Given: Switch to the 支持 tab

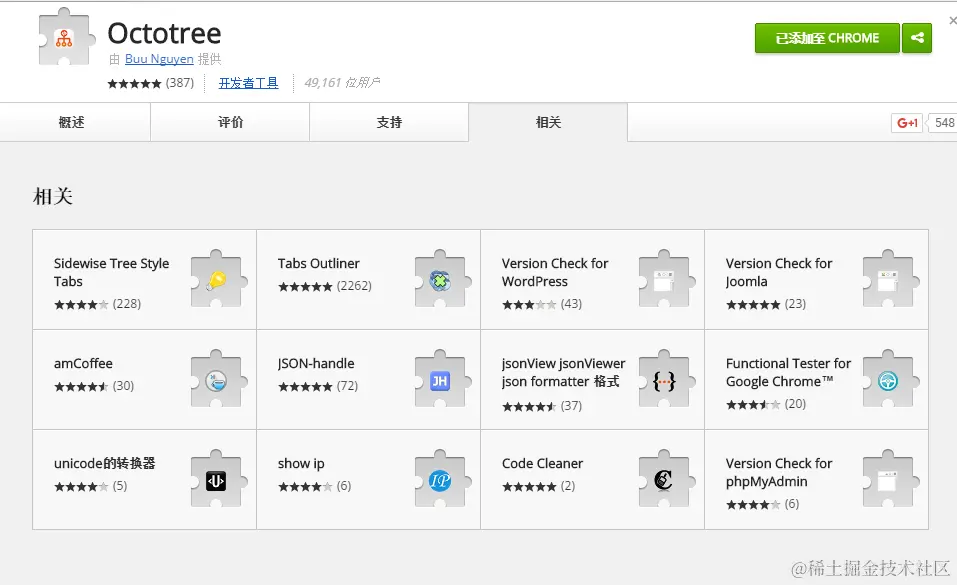Looking at the screenshot, I should tap(389, 122).
